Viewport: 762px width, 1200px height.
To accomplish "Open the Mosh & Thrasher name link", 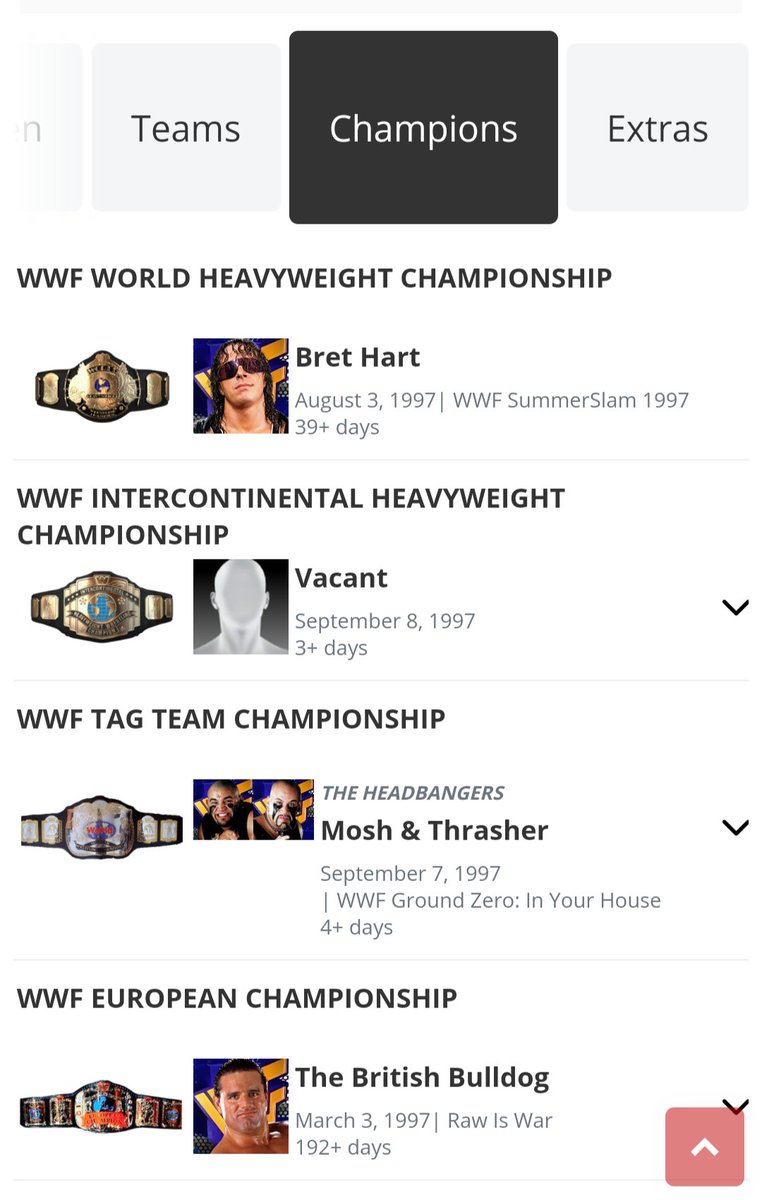I will tap(434, 830).
